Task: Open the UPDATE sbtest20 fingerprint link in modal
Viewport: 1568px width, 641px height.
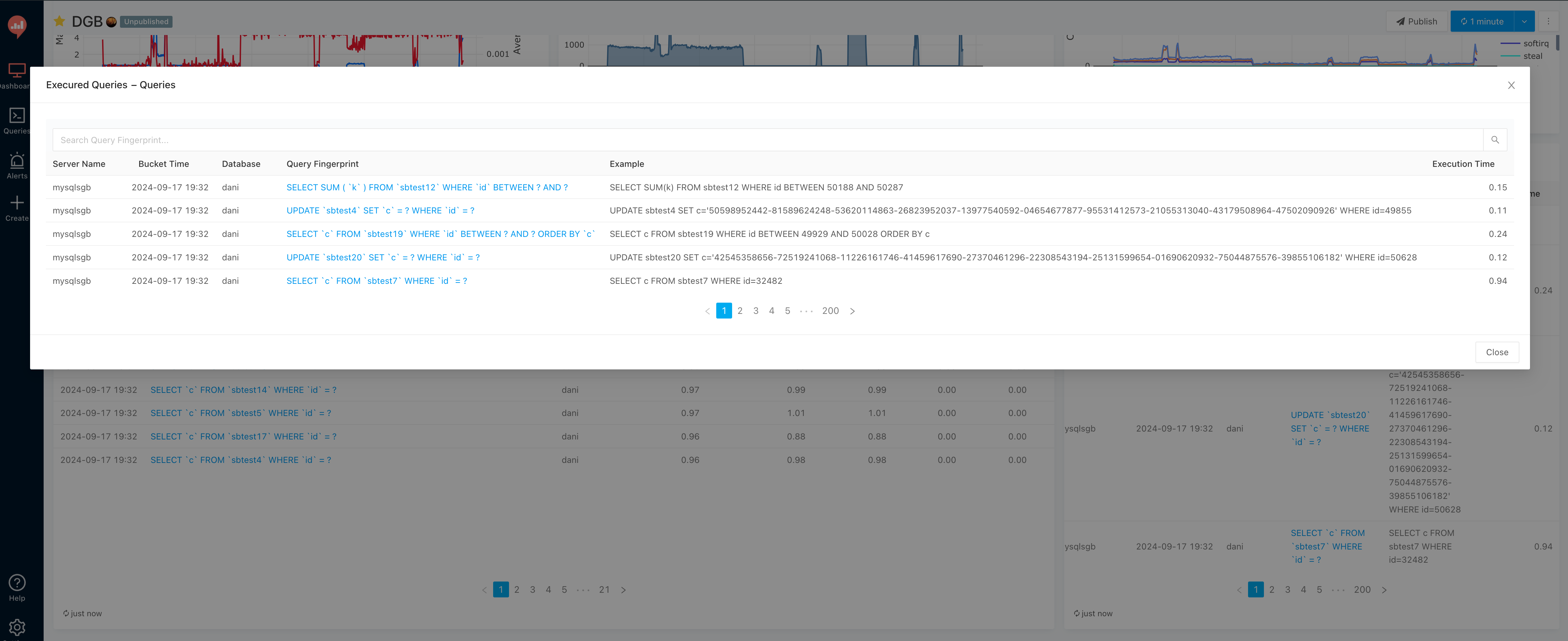Action: point(383,257)
